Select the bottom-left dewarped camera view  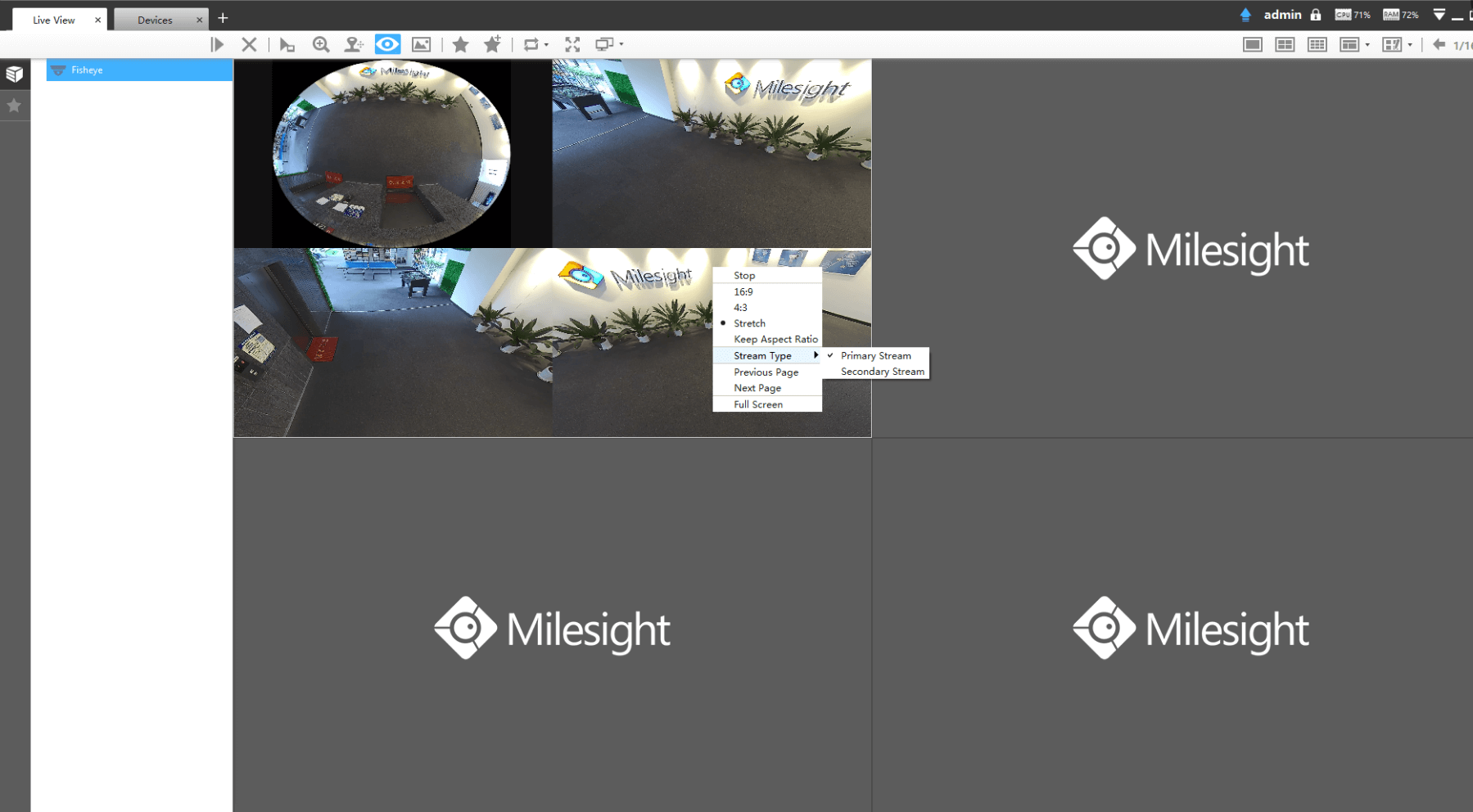(393, 342)
